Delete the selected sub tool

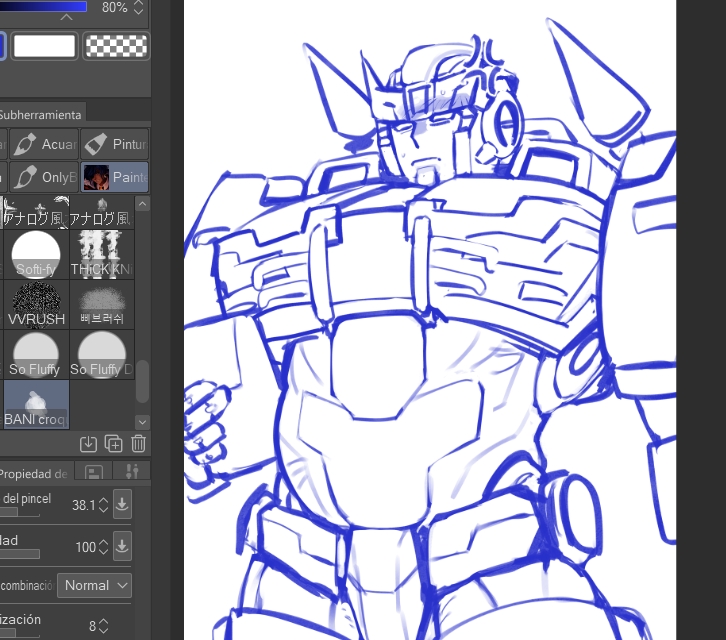pyautogui.click(x=138, y=443)
